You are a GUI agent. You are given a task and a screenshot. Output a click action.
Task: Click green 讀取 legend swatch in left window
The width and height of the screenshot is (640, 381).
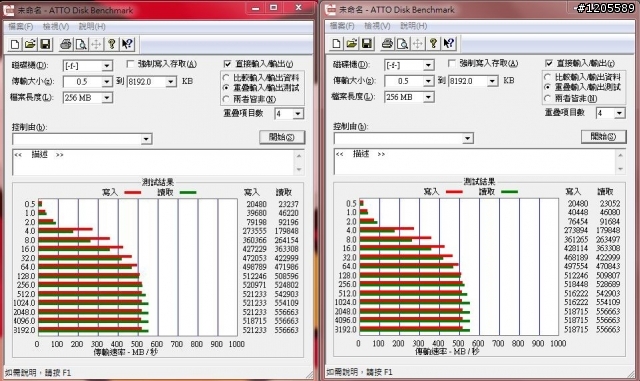click(188, 192)
